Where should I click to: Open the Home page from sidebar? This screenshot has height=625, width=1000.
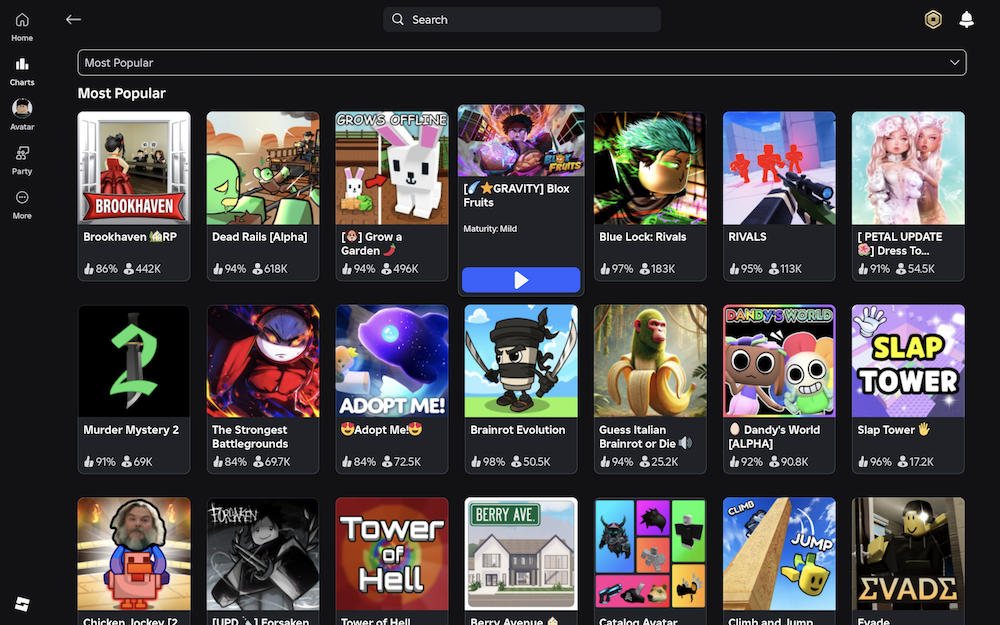click(22, 27)
